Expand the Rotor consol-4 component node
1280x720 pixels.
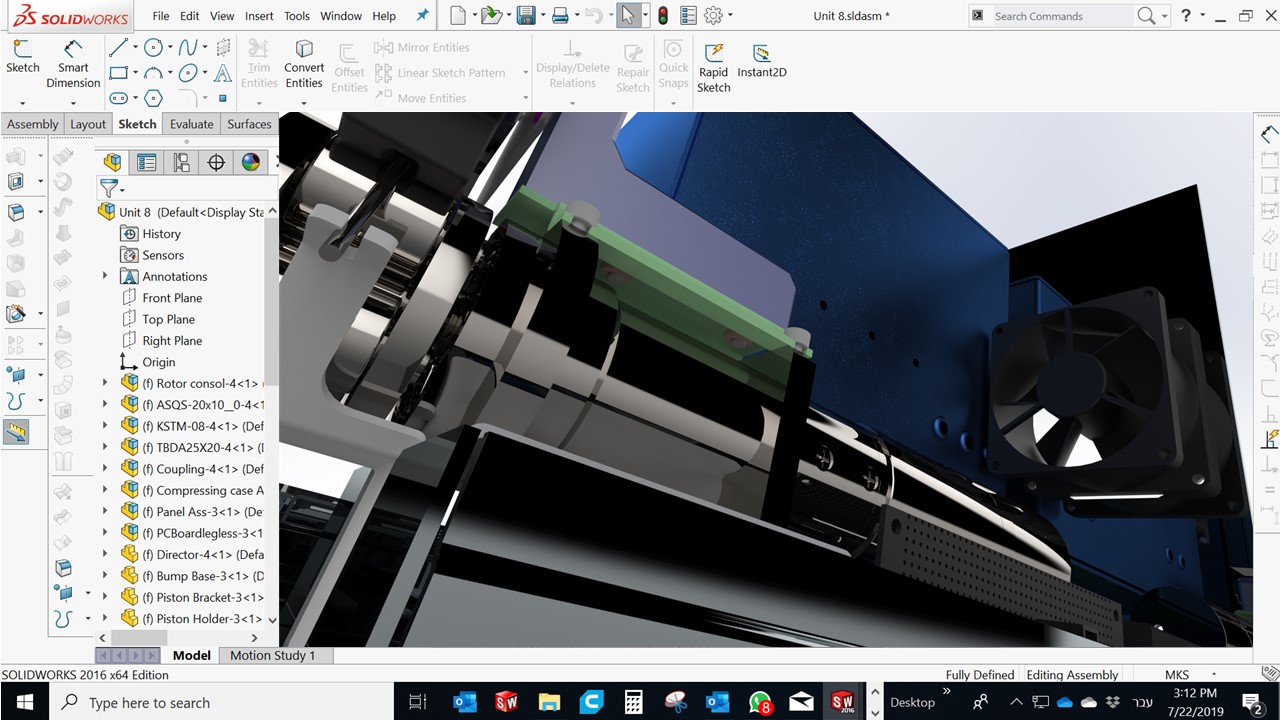point(105,383)
